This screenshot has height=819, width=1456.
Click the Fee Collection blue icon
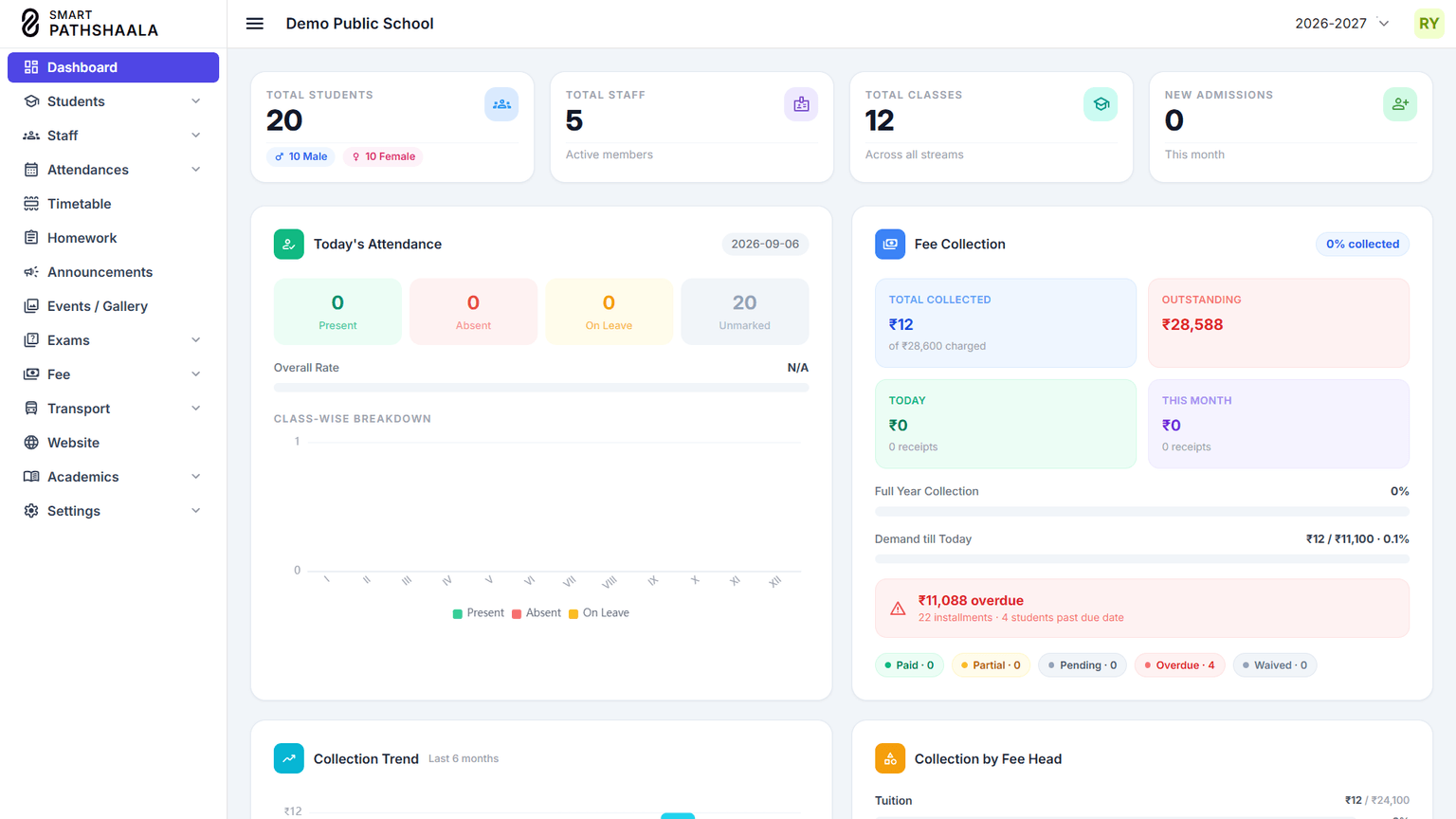[x=890, y=245]
